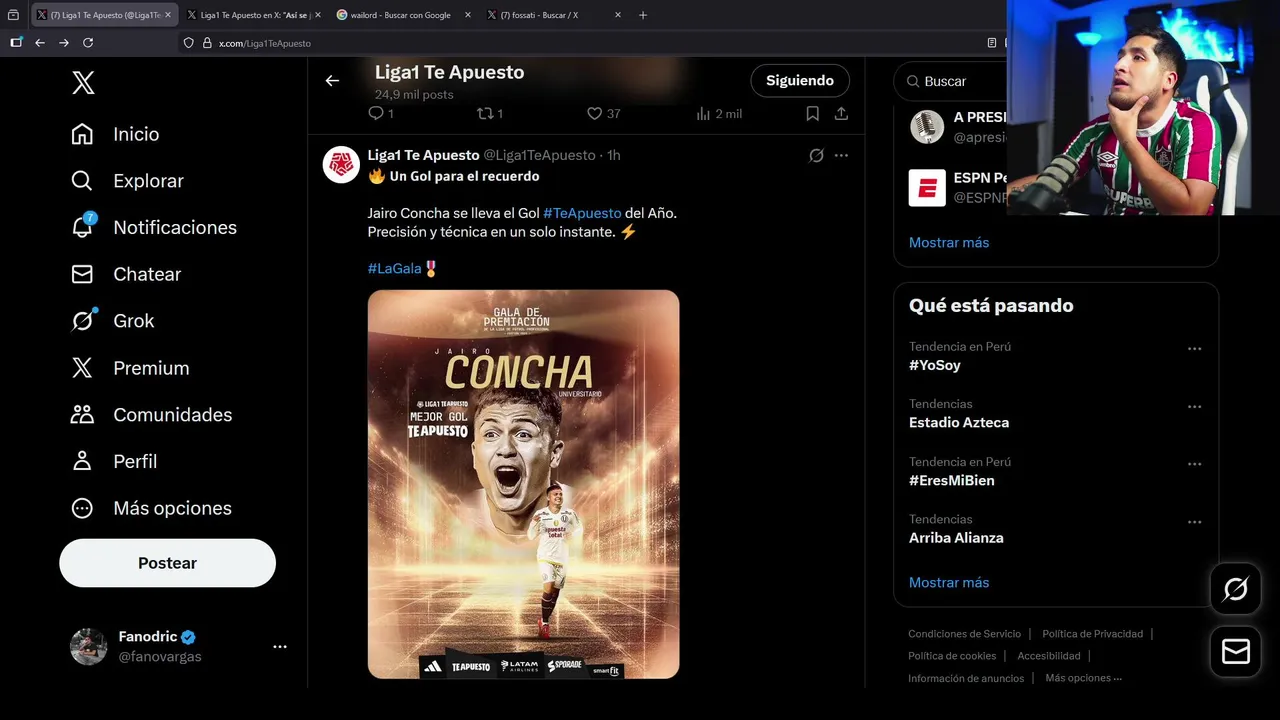The width and height of the screenshot is (1280, 720).
Task: Open more options on Jairo Concha post
Action: 841,156
